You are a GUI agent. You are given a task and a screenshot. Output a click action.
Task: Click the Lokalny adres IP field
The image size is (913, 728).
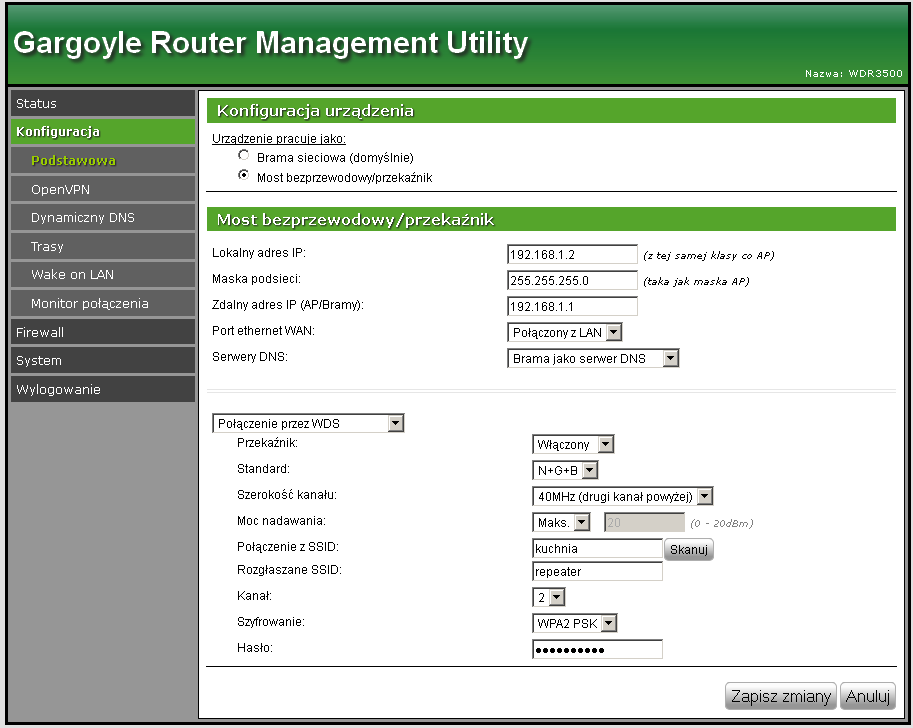(572, 255)
